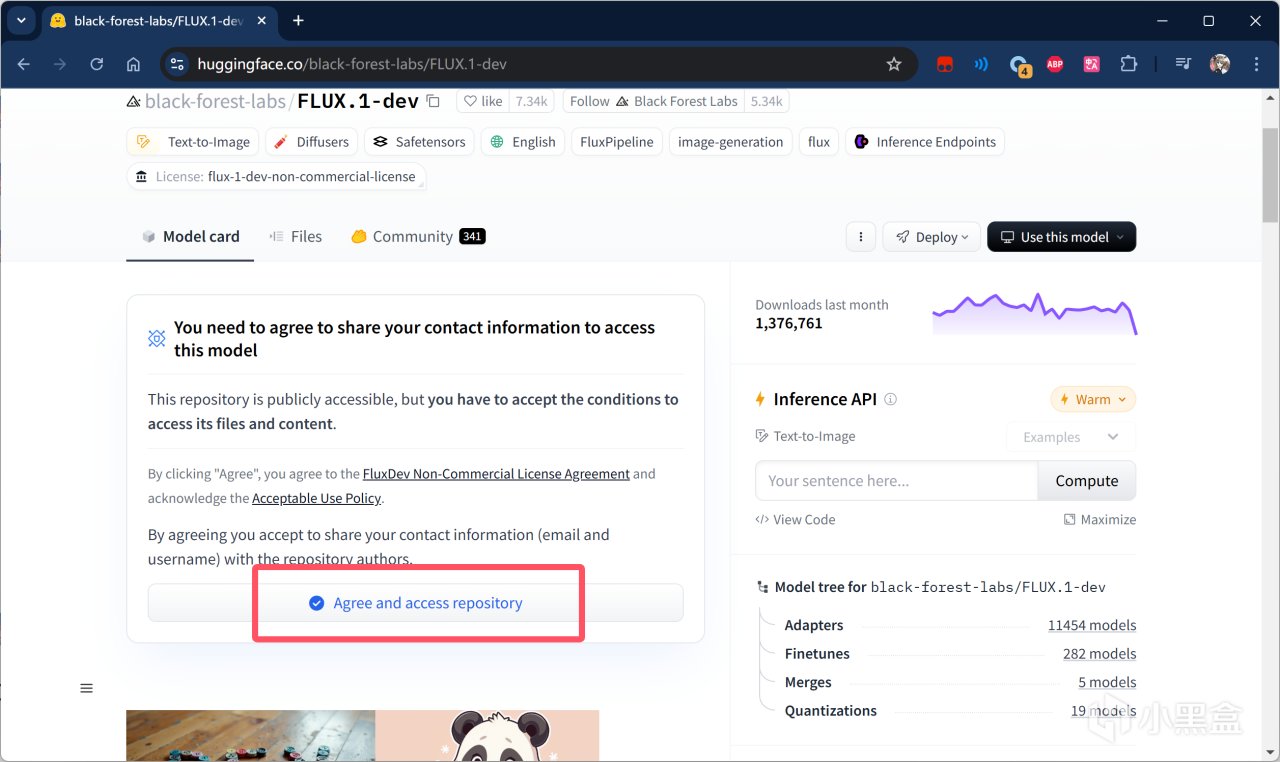This screenshot has width=1280, height=762.
Task: Open FluxDev Non-Commercial License Agreement link
Action: pos(496,474)
